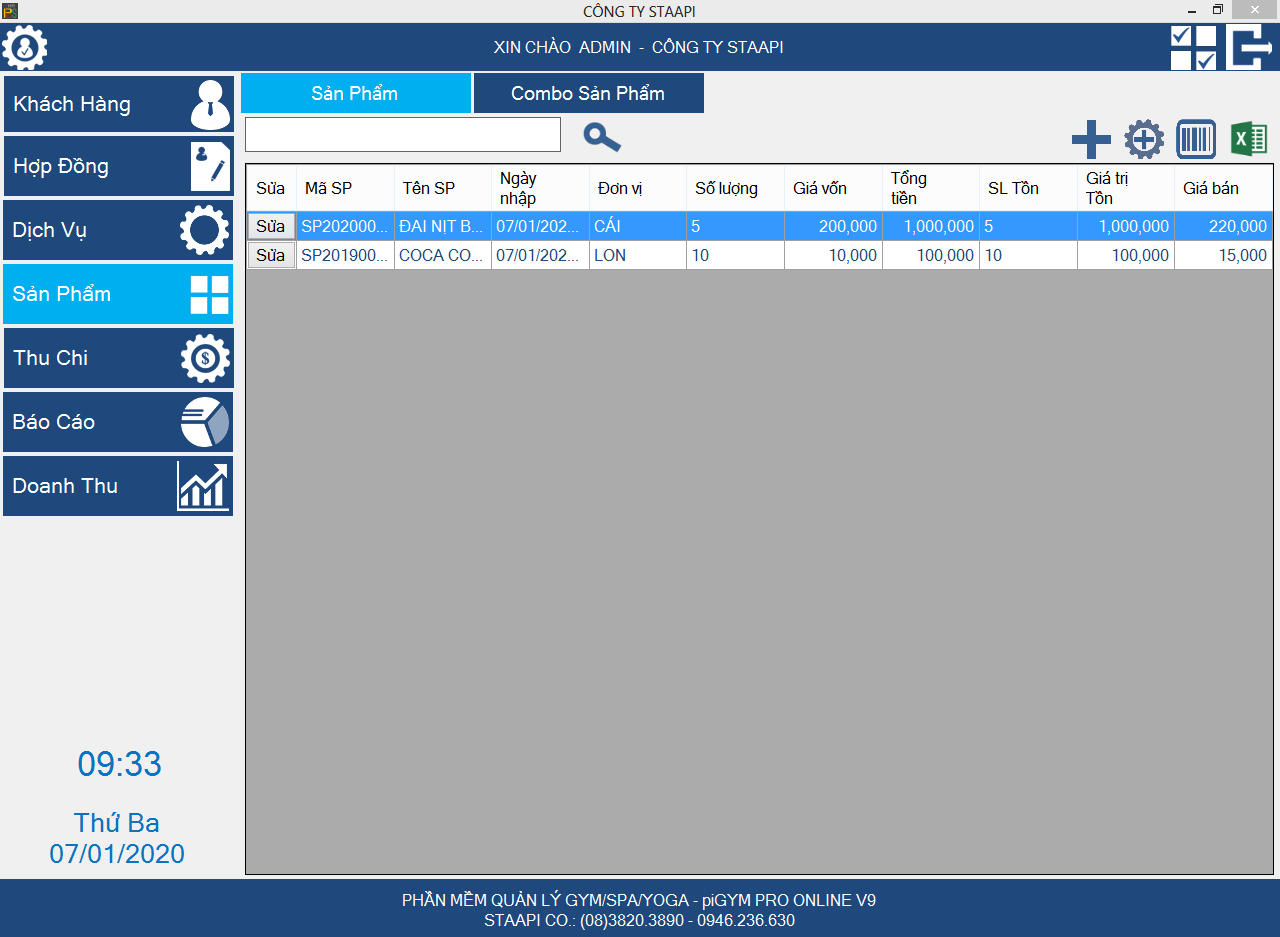
Task: Focus the product search text box
Action: tap(402, 135)
